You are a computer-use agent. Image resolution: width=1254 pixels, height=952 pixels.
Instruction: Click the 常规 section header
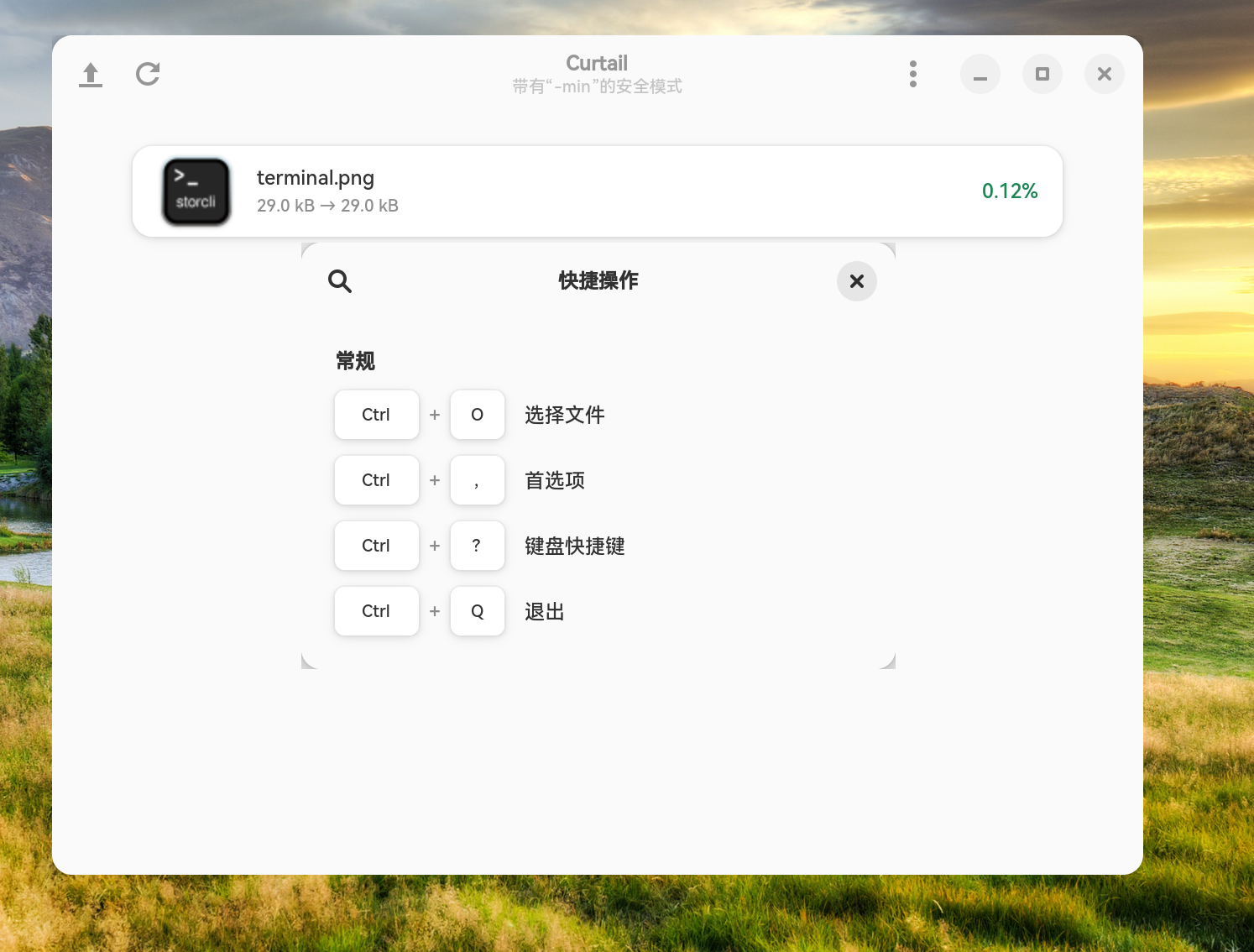(x=354, y=361)
